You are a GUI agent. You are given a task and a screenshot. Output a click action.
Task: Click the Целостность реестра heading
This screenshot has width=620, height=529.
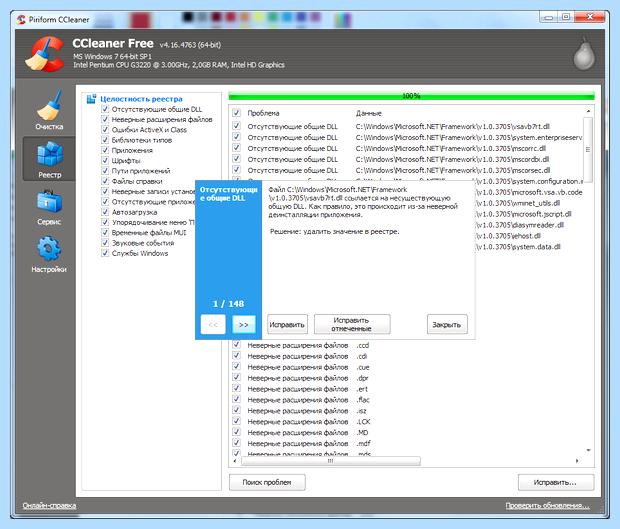click(141, 99)
